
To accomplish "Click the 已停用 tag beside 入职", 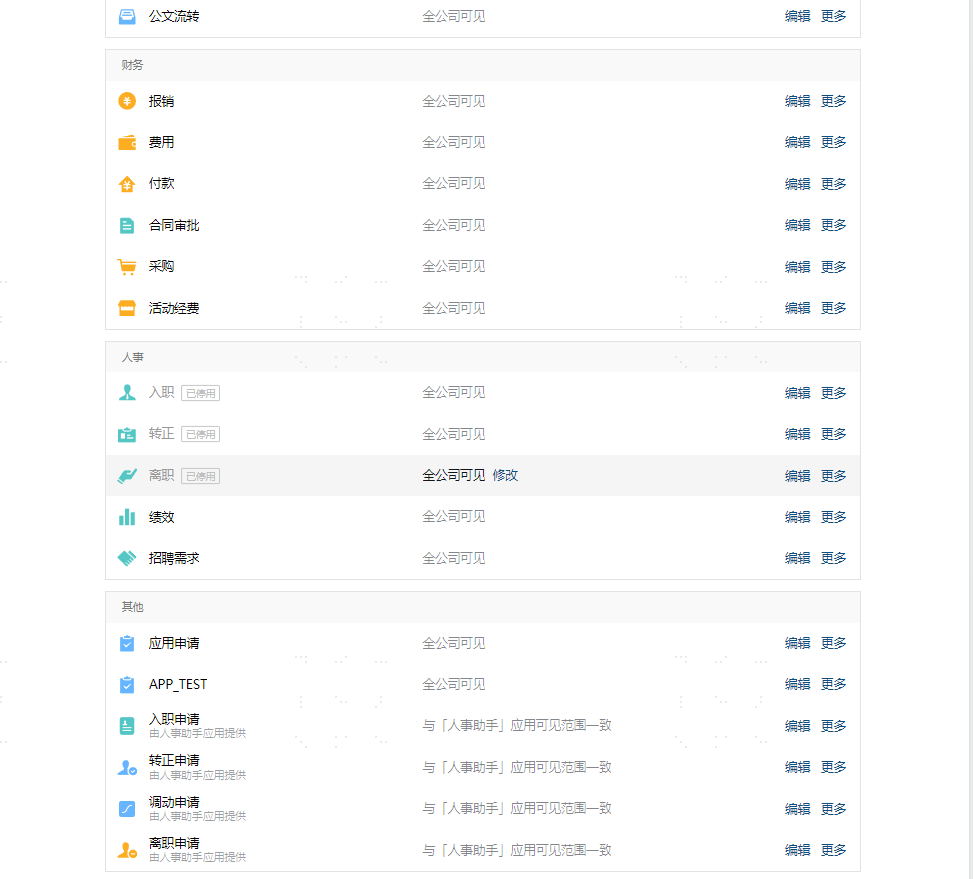I will point(200,393).
